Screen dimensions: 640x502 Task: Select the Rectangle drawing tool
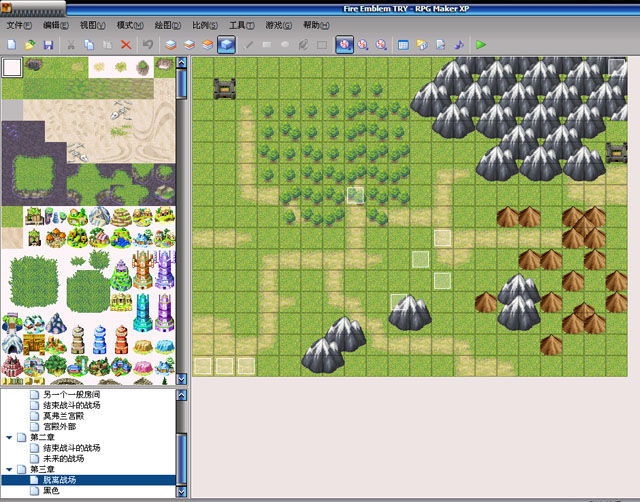pyautogui.click(x=267, y=44)
